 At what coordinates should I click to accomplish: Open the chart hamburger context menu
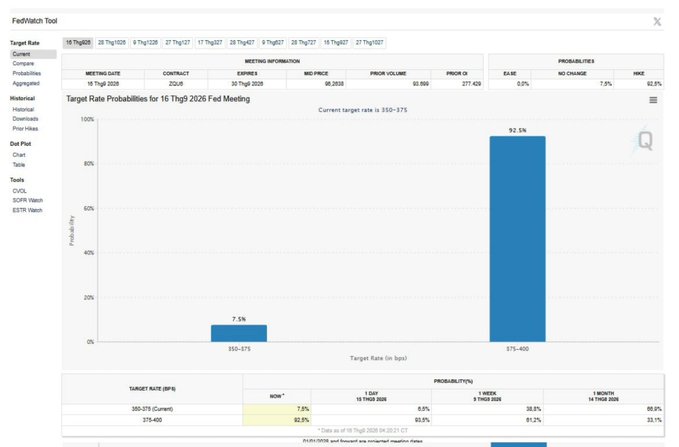[x=653, y=100]
